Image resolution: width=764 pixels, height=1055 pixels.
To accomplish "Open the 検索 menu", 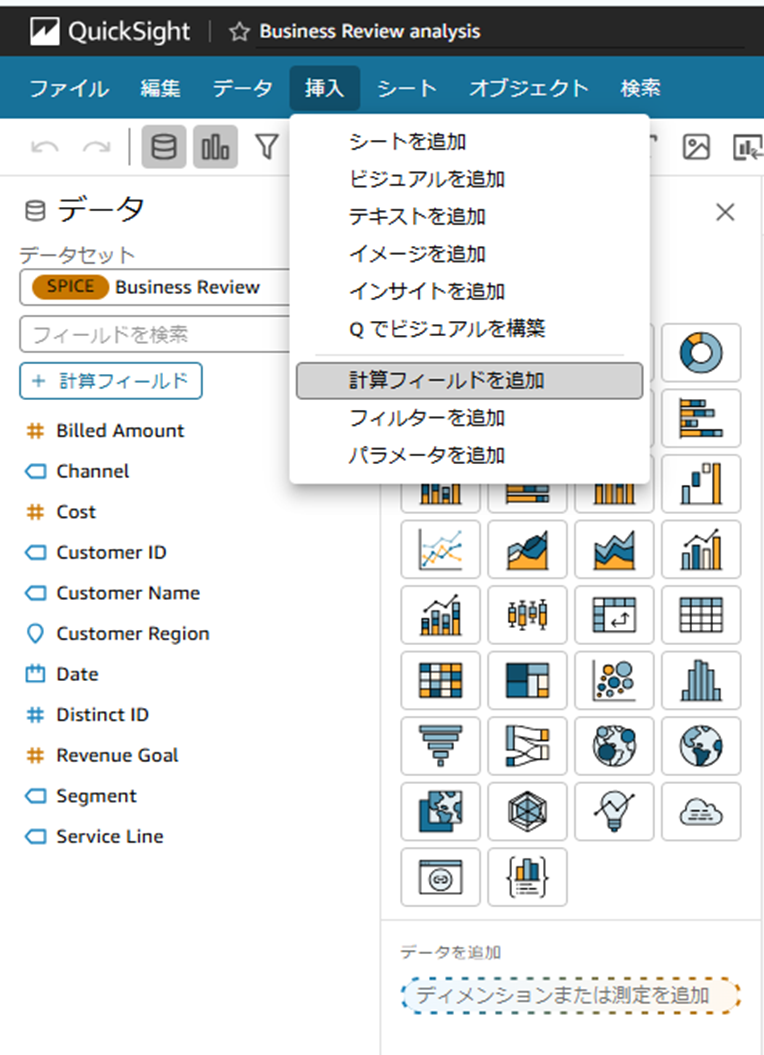I will (640, 88).
